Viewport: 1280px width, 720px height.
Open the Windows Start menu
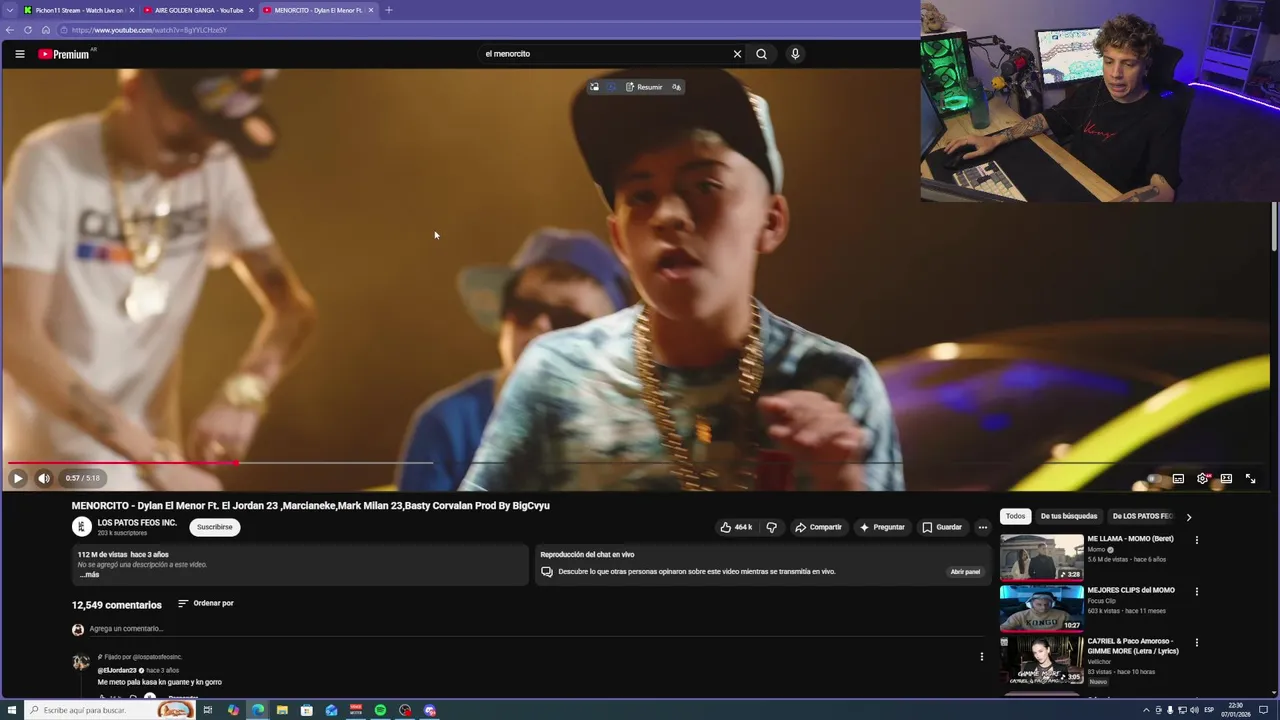(x=12, y=710)
